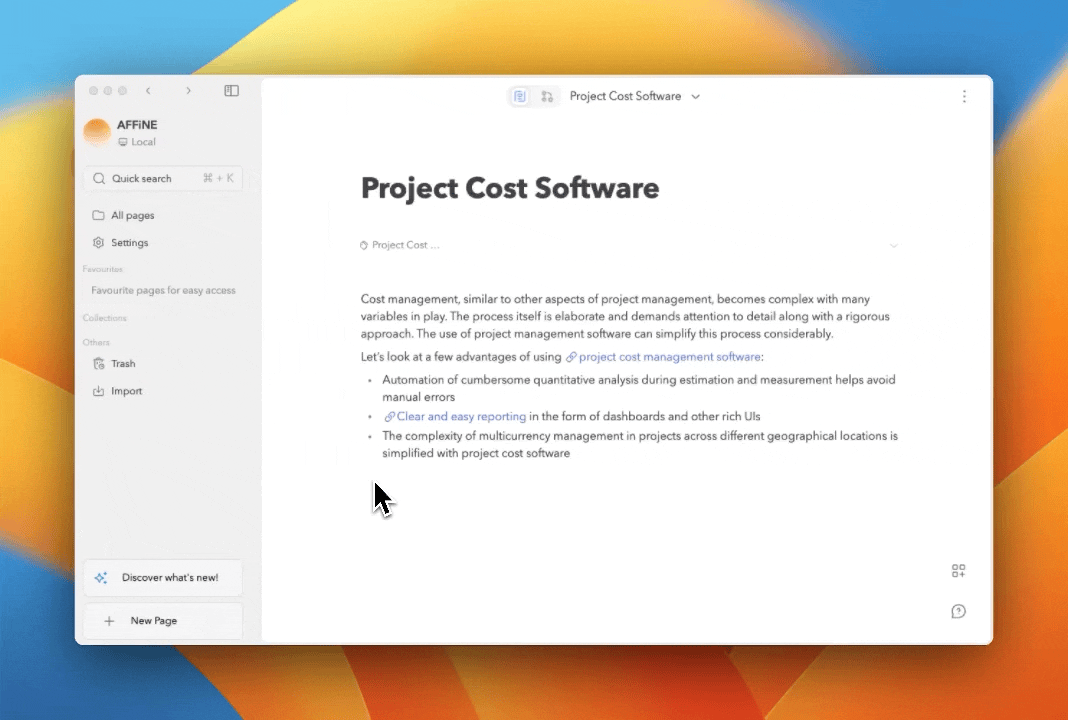Switch to page mode icon

520,96
